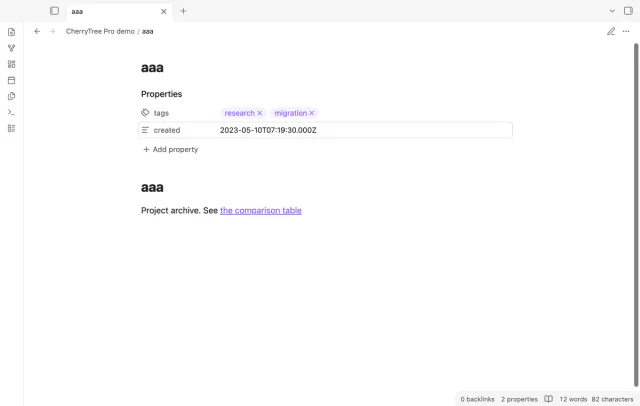Navigate back with the left arrow
This screenshot has height=406, width=640.
coord(37,31)
